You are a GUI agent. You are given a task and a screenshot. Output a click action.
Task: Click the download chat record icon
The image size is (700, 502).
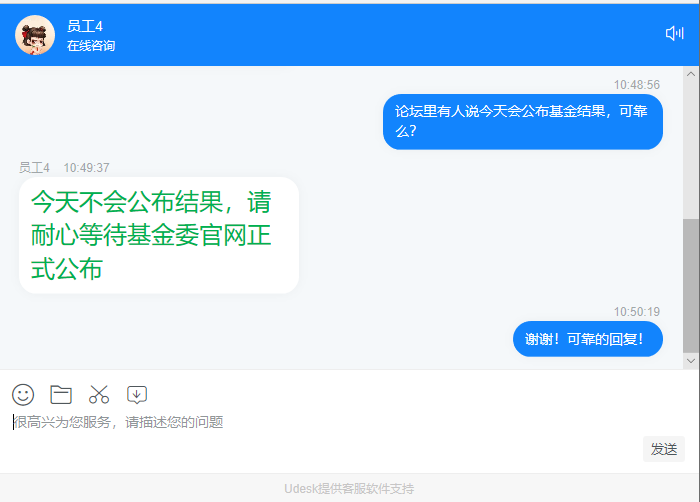tap(137, 395)
